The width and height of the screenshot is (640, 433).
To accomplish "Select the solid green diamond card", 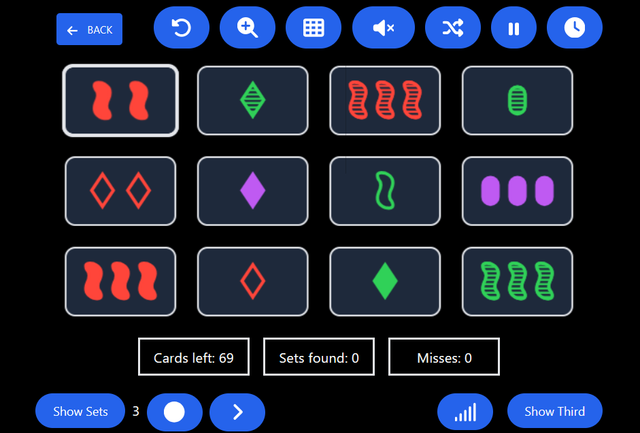I will pos(385,282).
